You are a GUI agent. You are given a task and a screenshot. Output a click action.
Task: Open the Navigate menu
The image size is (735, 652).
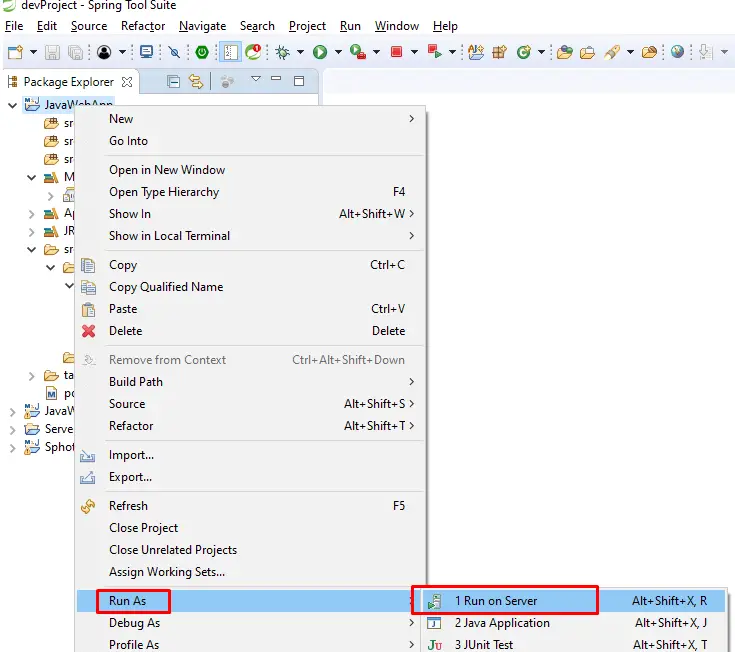pyautogui.click(x=202, y=26)
